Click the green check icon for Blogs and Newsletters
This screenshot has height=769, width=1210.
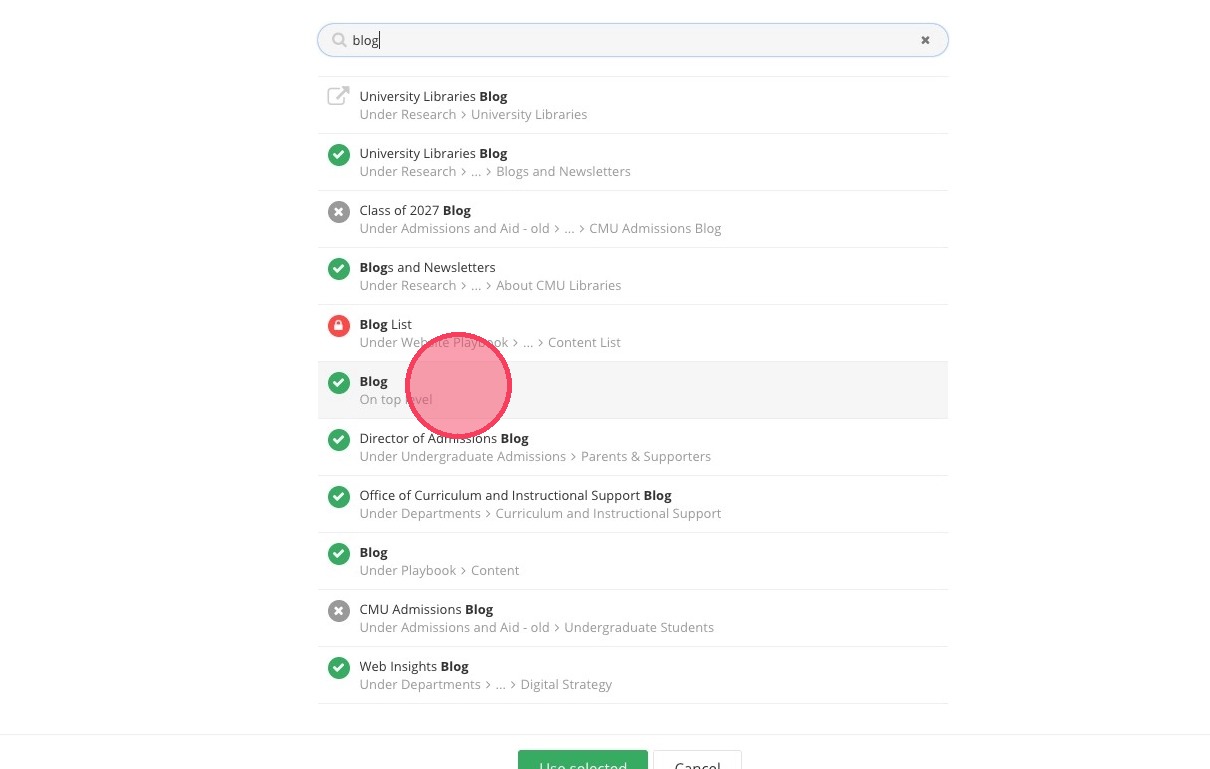click(x=339, y=269)
